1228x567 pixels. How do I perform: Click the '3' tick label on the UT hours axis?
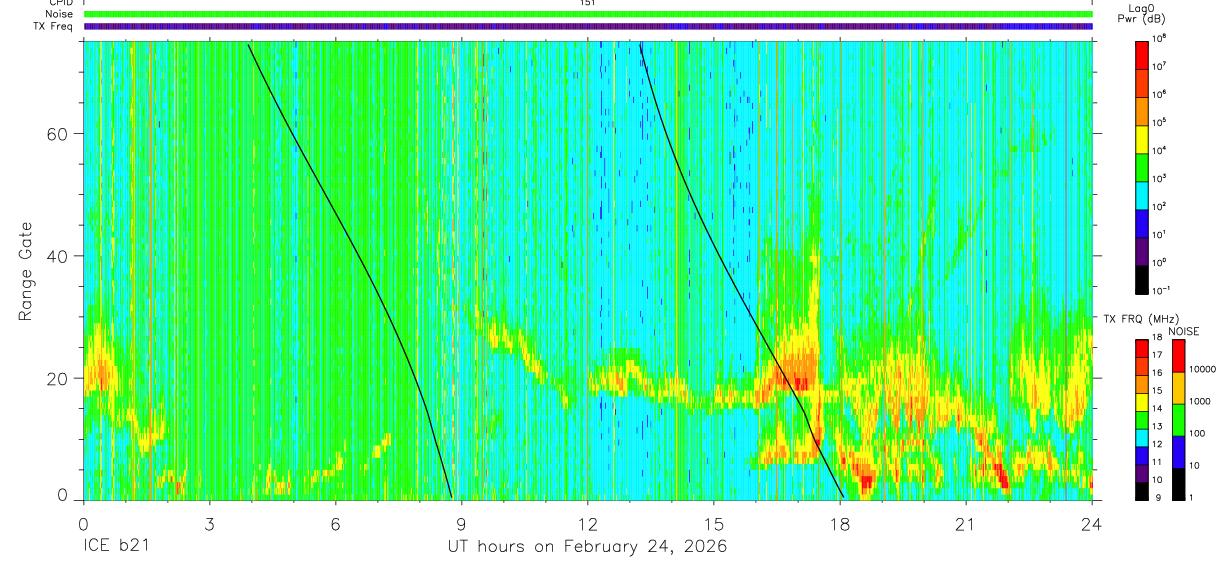209,525
